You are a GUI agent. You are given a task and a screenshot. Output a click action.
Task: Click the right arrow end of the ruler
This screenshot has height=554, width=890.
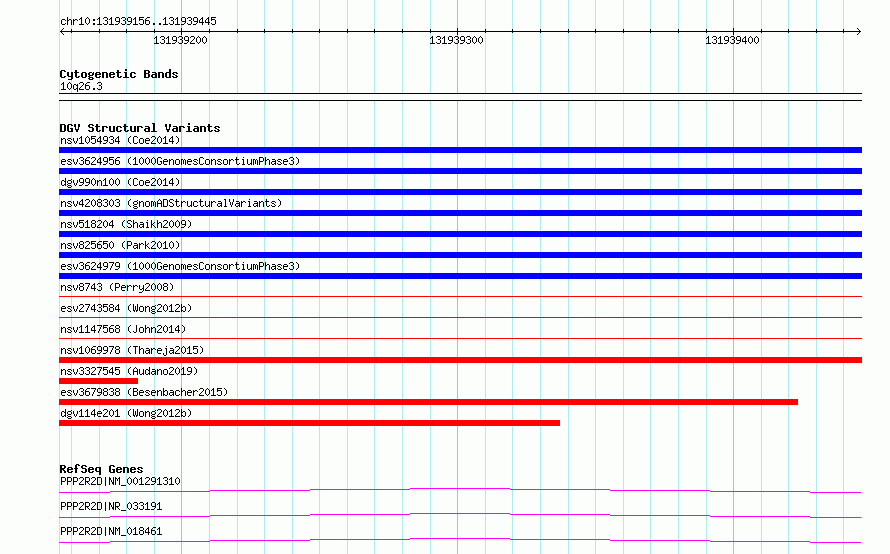pyautogui.click(x=858, y=32)
